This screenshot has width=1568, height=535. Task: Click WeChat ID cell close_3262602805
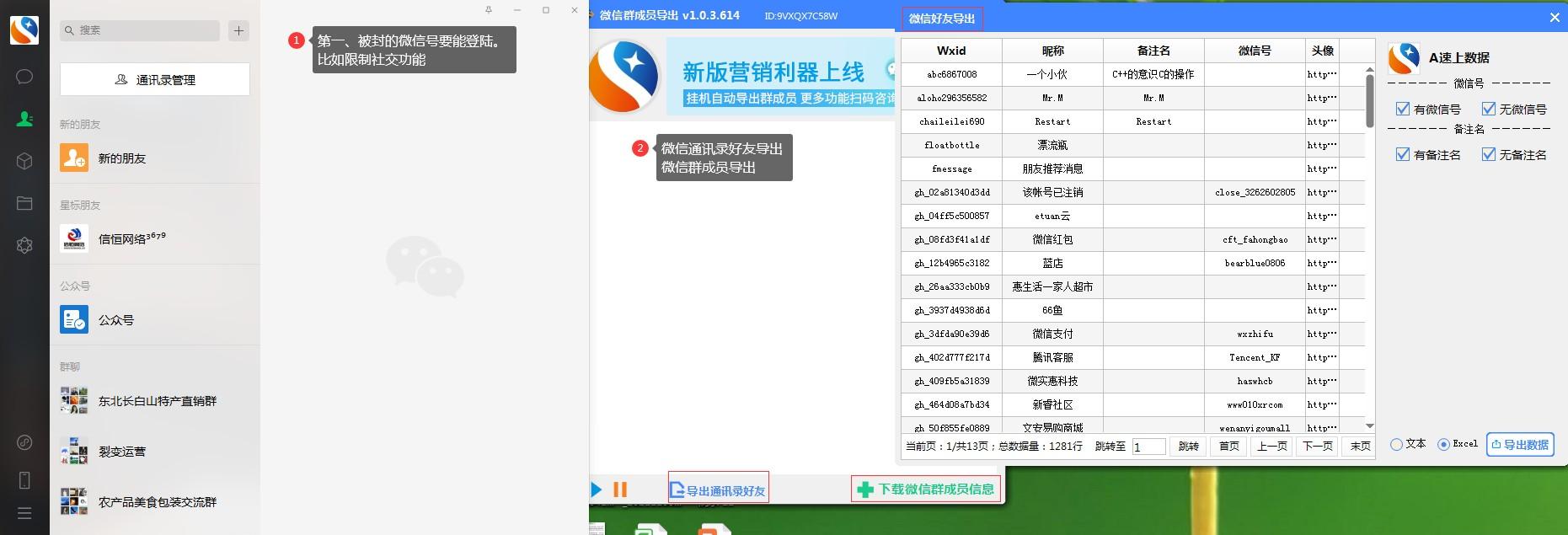coord(1255,192)
